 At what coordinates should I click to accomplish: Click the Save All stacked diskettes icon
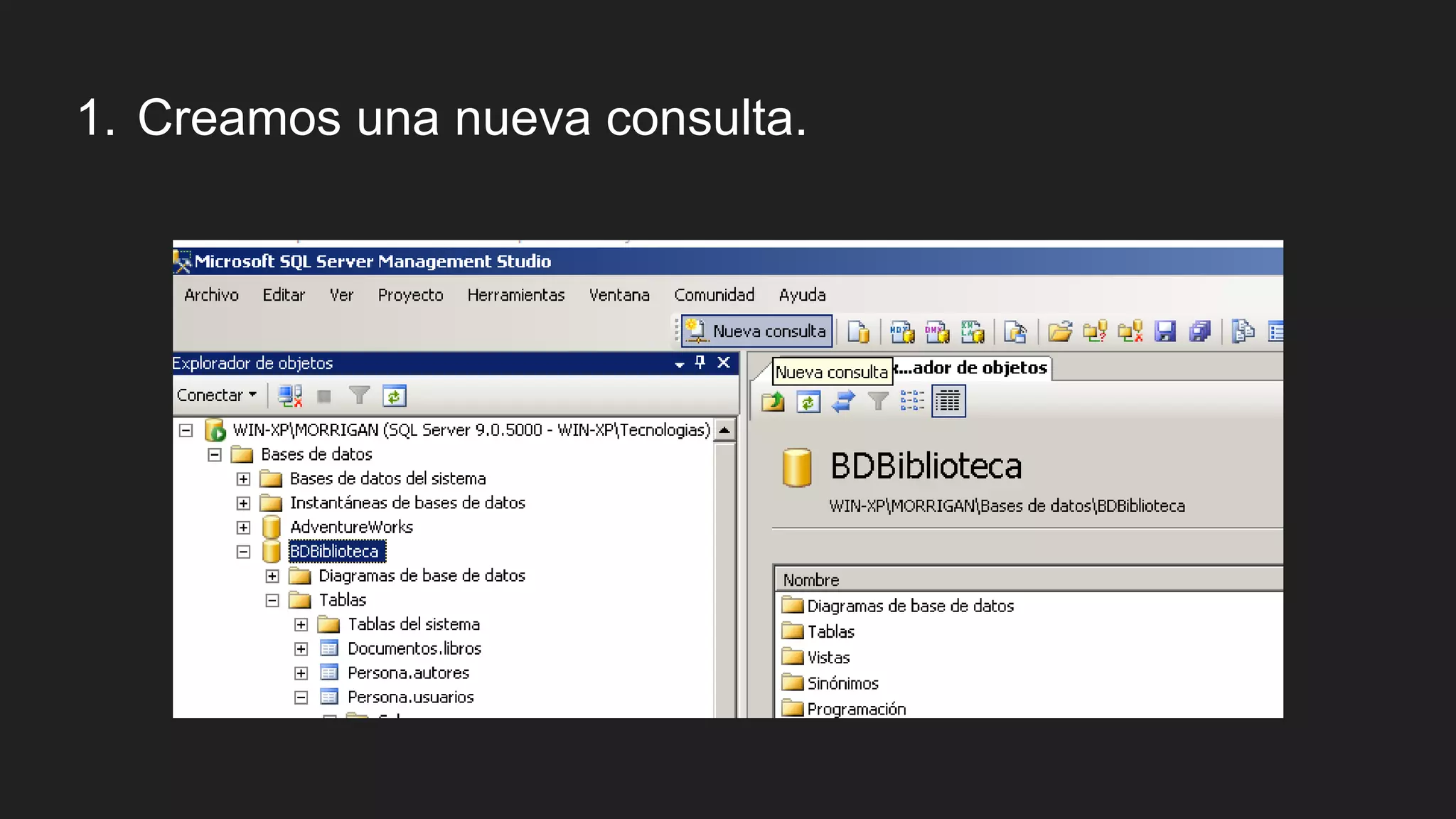(1200, 331)
